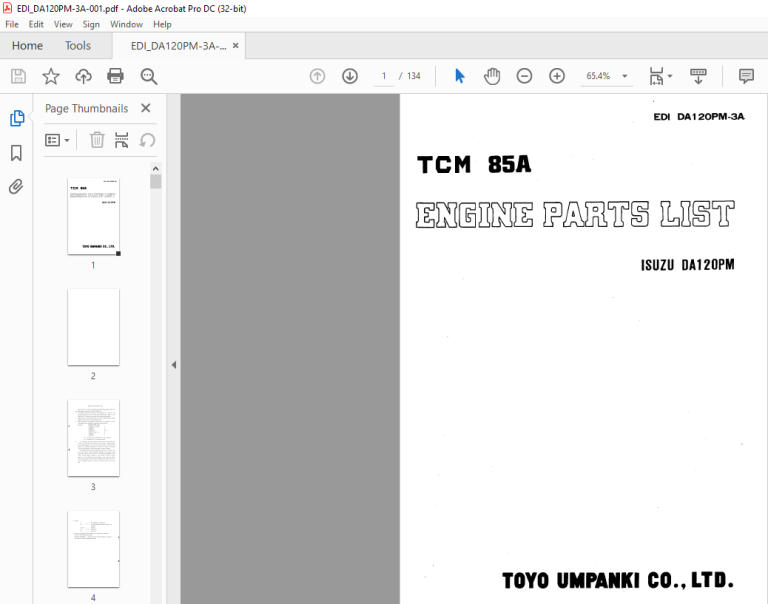Open the fit page options icon
Viewport: 768px width, 604px height.
coord(656,76)
